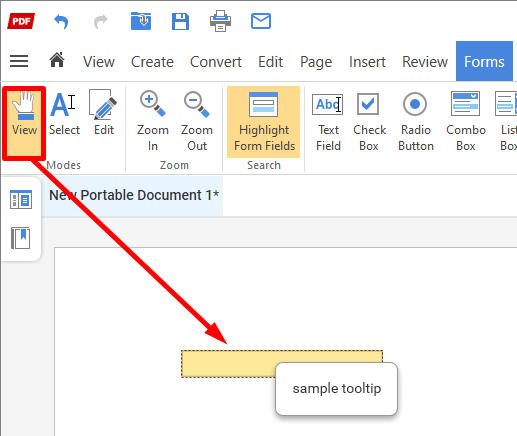Print document using printer icon
Image resolution: width=517 pixels, height=436 pixels.
pyautogui.click(x=220, y=21)
